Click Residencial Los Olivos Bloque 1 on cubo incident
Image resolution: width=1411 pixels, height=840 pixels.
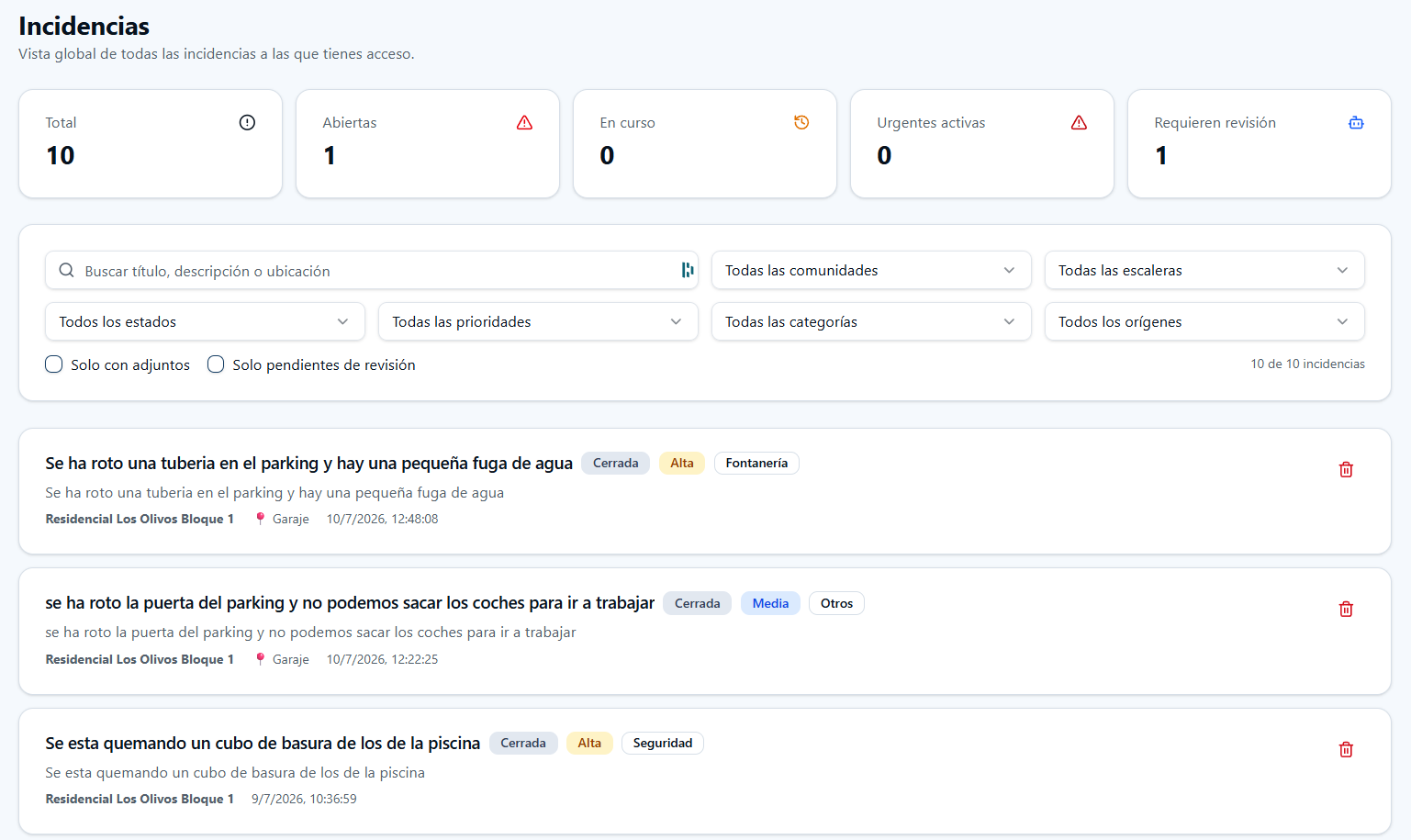(140, 799)
